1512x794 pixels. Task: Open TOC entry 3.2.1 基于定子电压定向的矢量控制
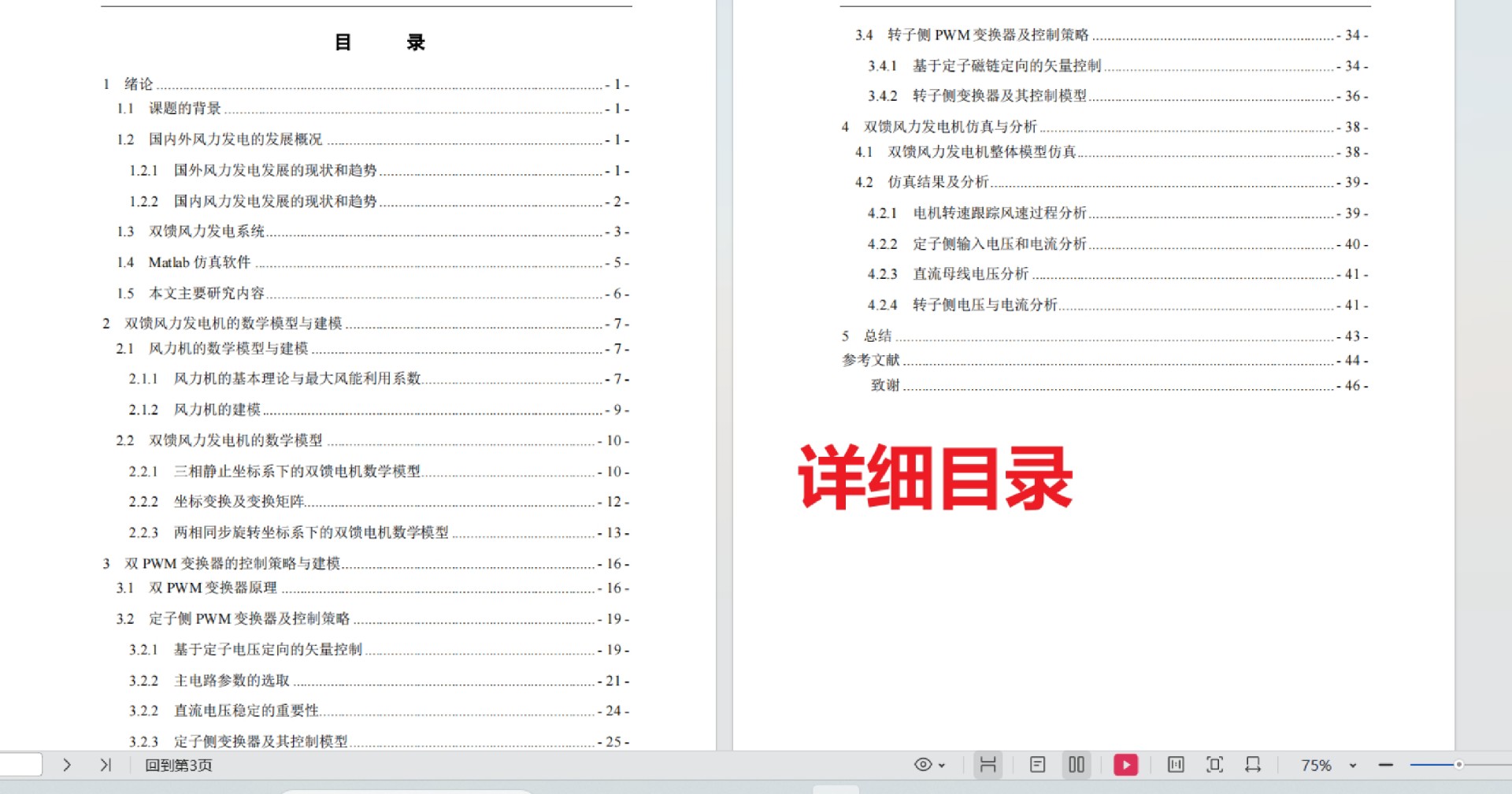point(380,649)
